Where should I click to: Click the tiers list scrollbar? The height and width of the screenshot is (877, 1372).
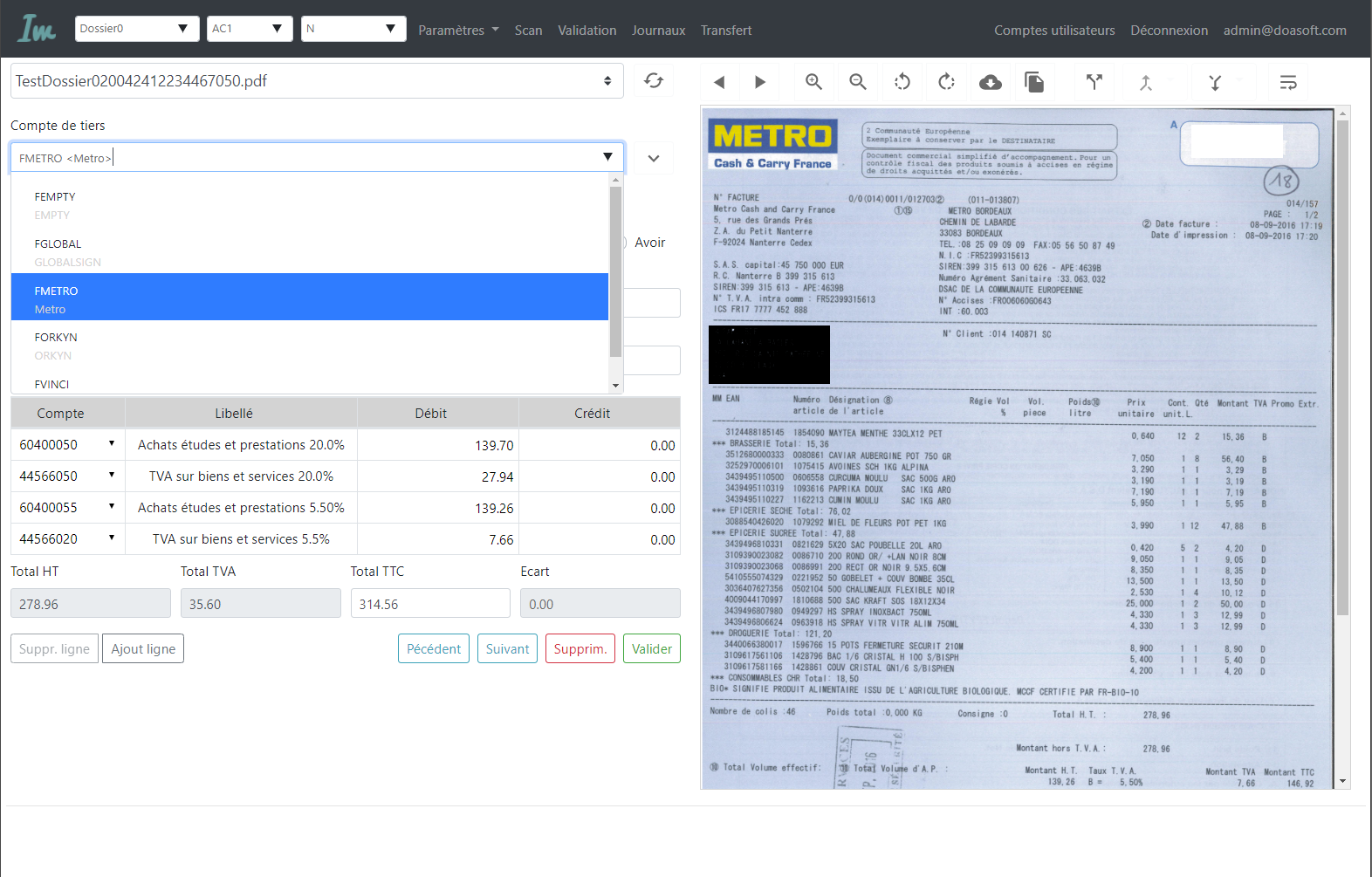(x=615, y=272)
